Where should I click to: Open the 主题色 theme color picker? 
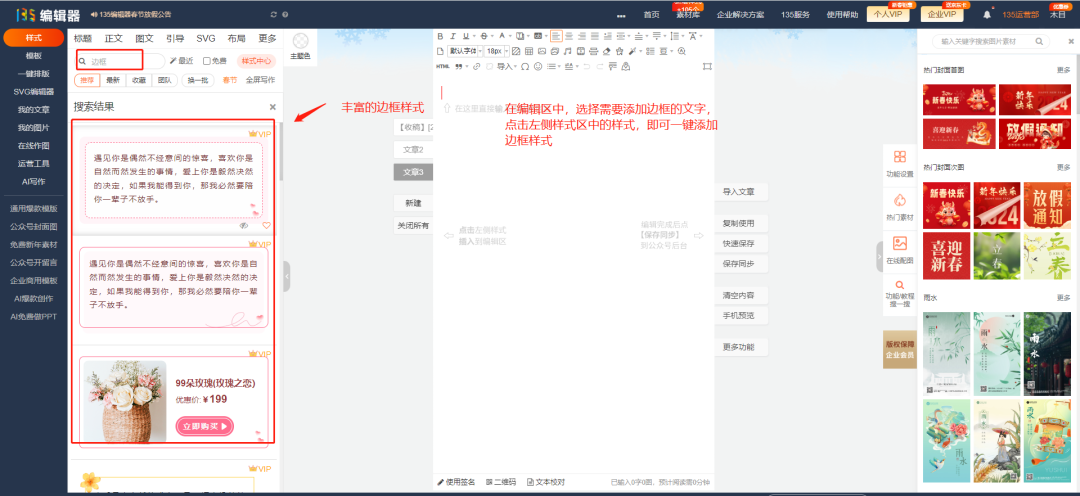300,47
